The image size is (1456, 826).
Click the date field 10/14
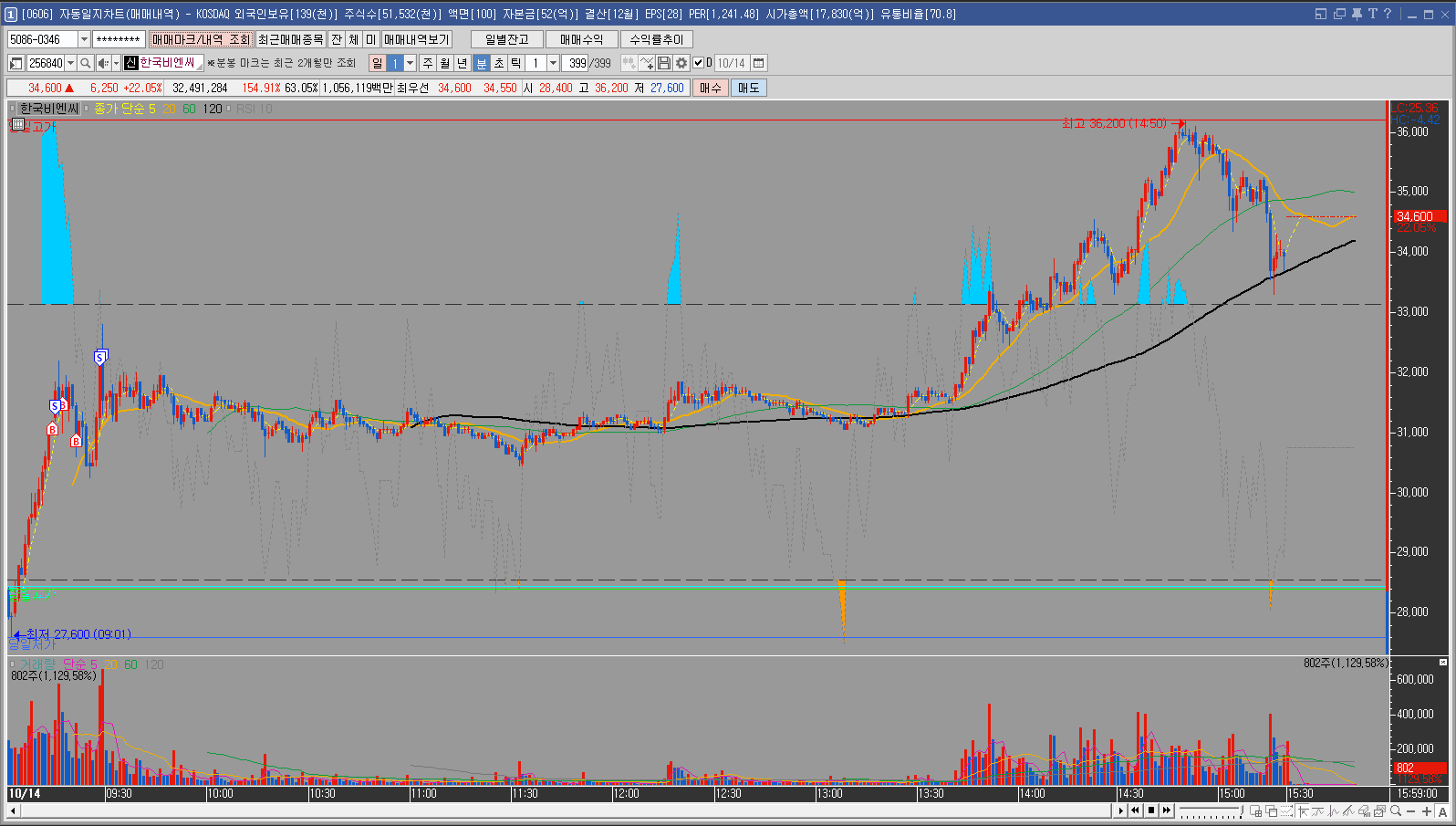(x=732, y=63)
